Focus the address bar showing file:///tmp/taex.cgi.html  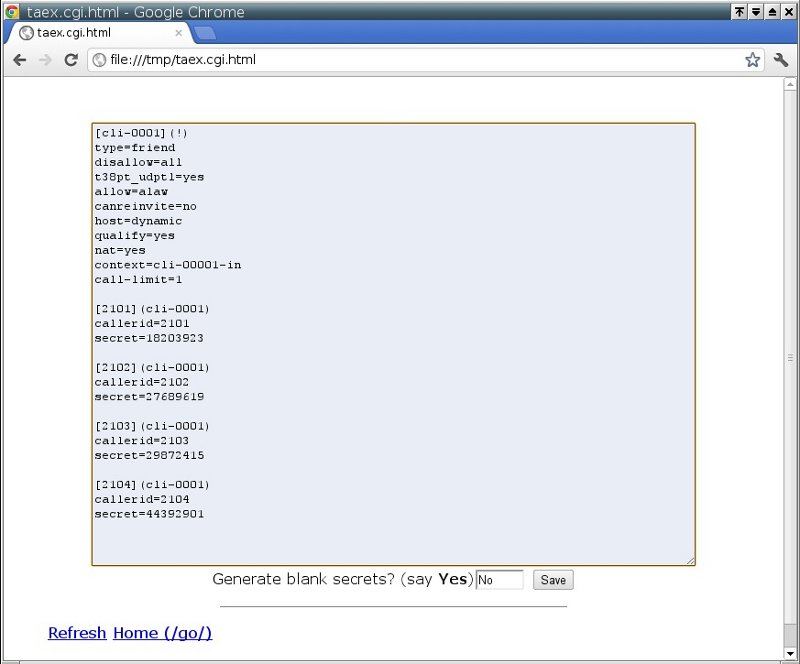point(420,60)
